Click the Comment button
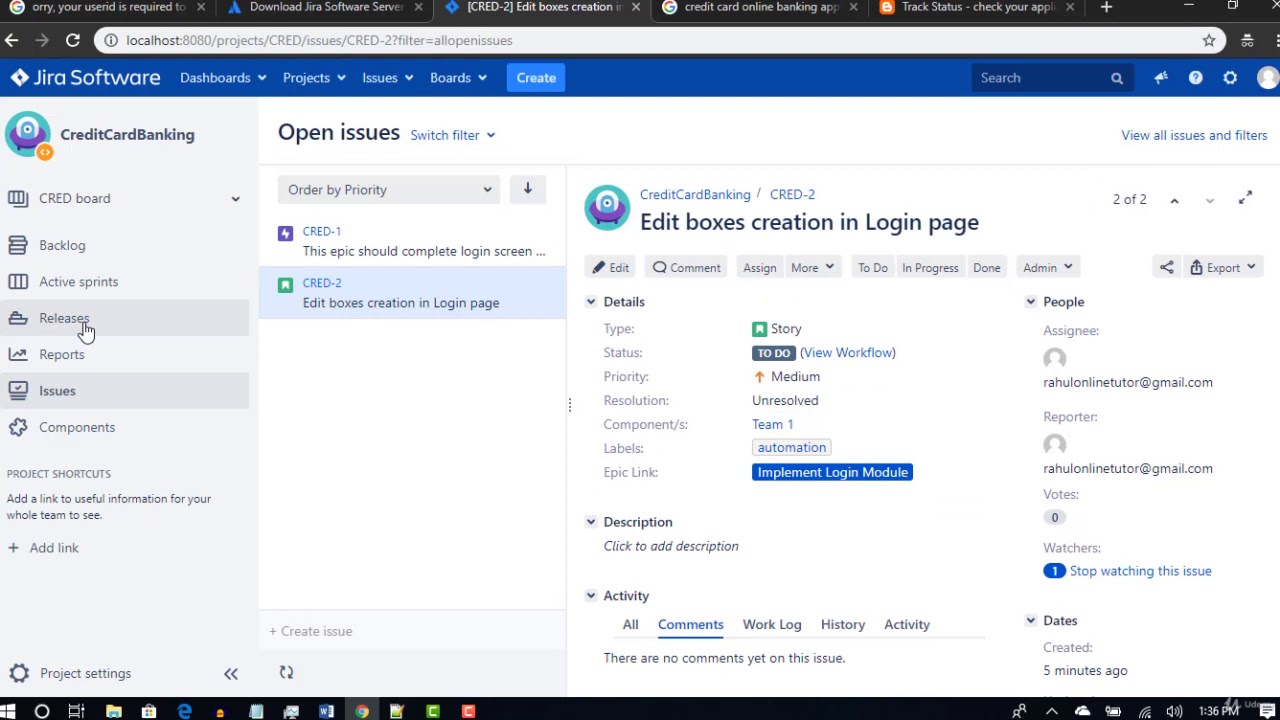1280x720 pixels. pos(686,268)
